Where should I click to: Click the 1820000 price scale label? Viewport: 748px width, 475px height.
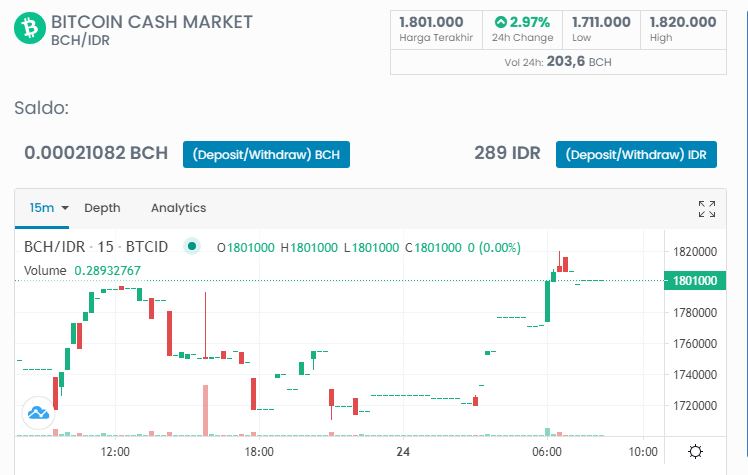695,251
